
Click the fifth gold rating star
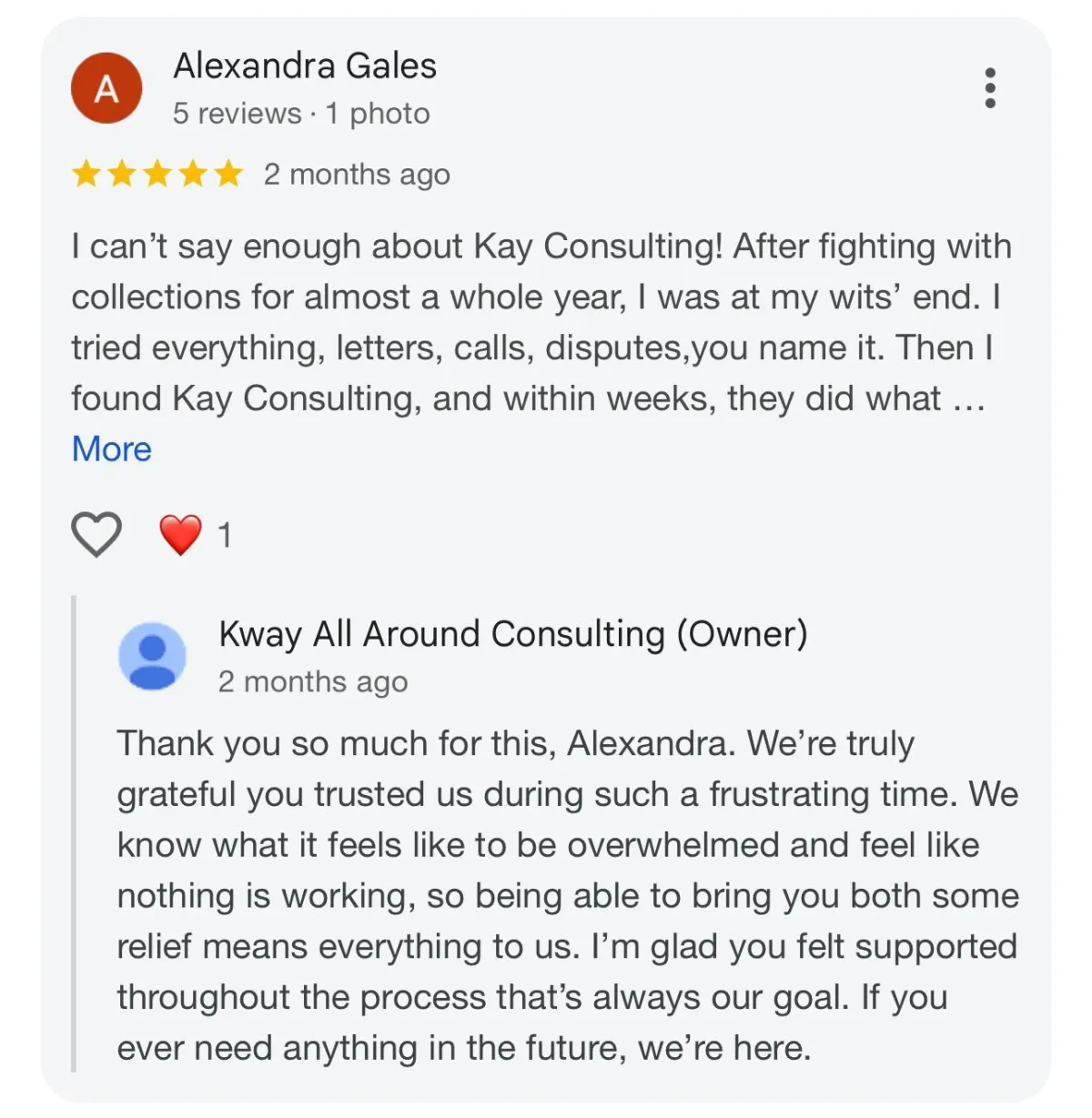pyautogui.click(x=228, y=173)
